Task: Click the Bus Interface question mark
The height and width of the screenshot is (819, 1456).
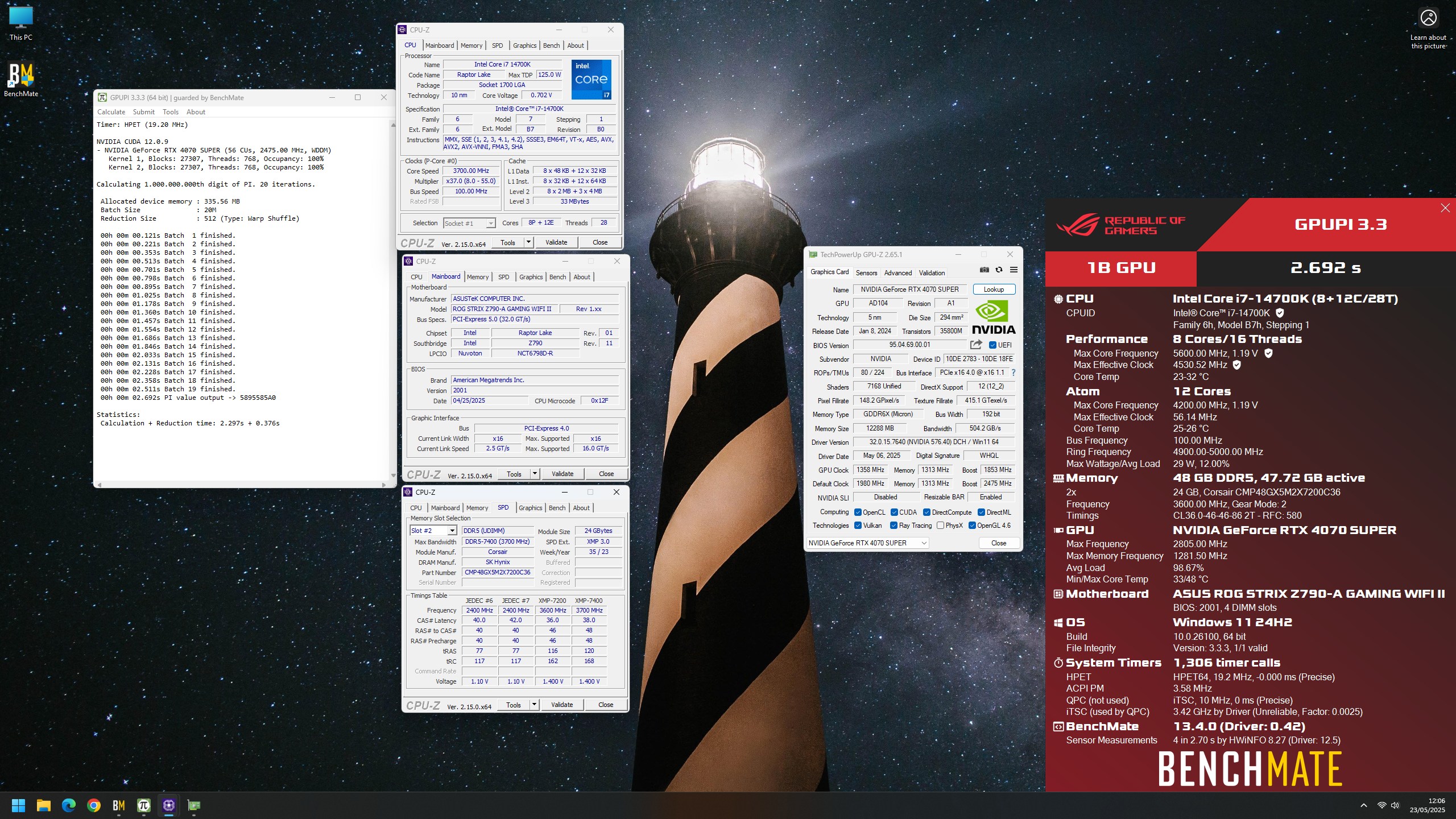Action: coord(1013,373)
